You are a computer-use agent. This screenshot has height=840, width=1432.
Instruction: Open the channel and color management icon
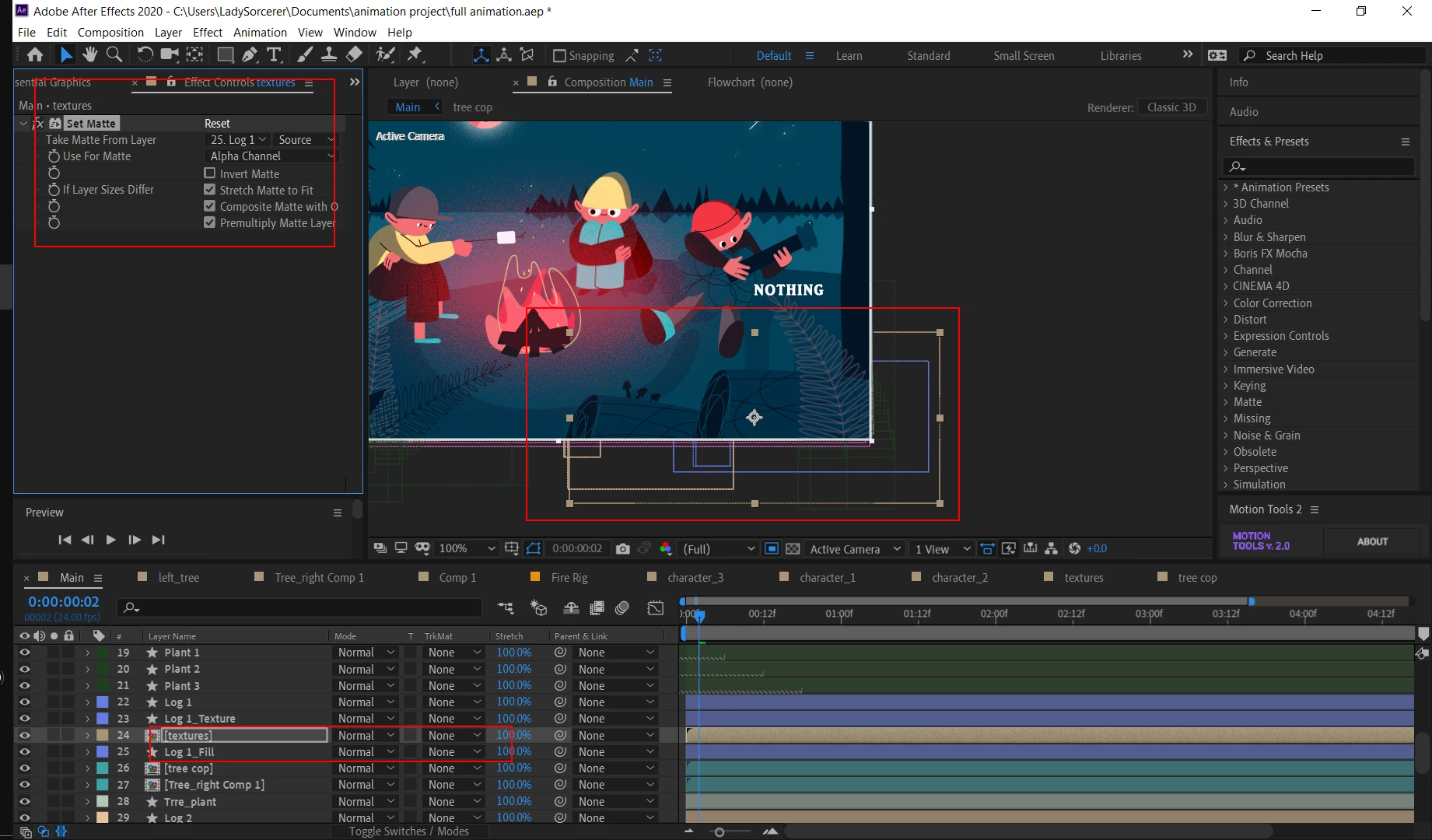(x=666, y=548)
